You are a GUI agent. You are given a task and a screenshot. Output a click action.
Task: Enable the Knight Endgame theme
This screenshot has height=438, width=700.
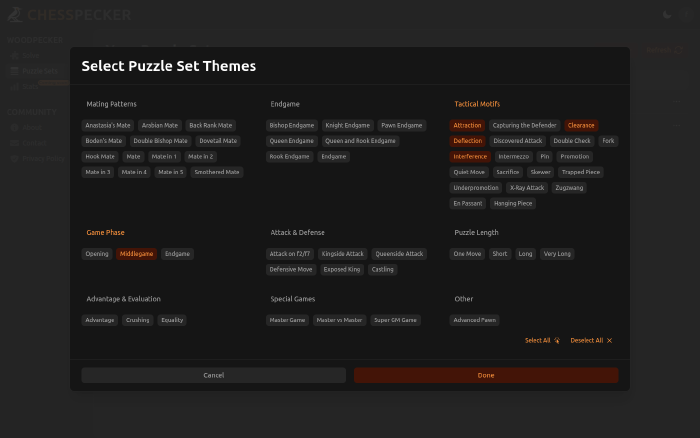pyautogui.click(x=348, y=126)
